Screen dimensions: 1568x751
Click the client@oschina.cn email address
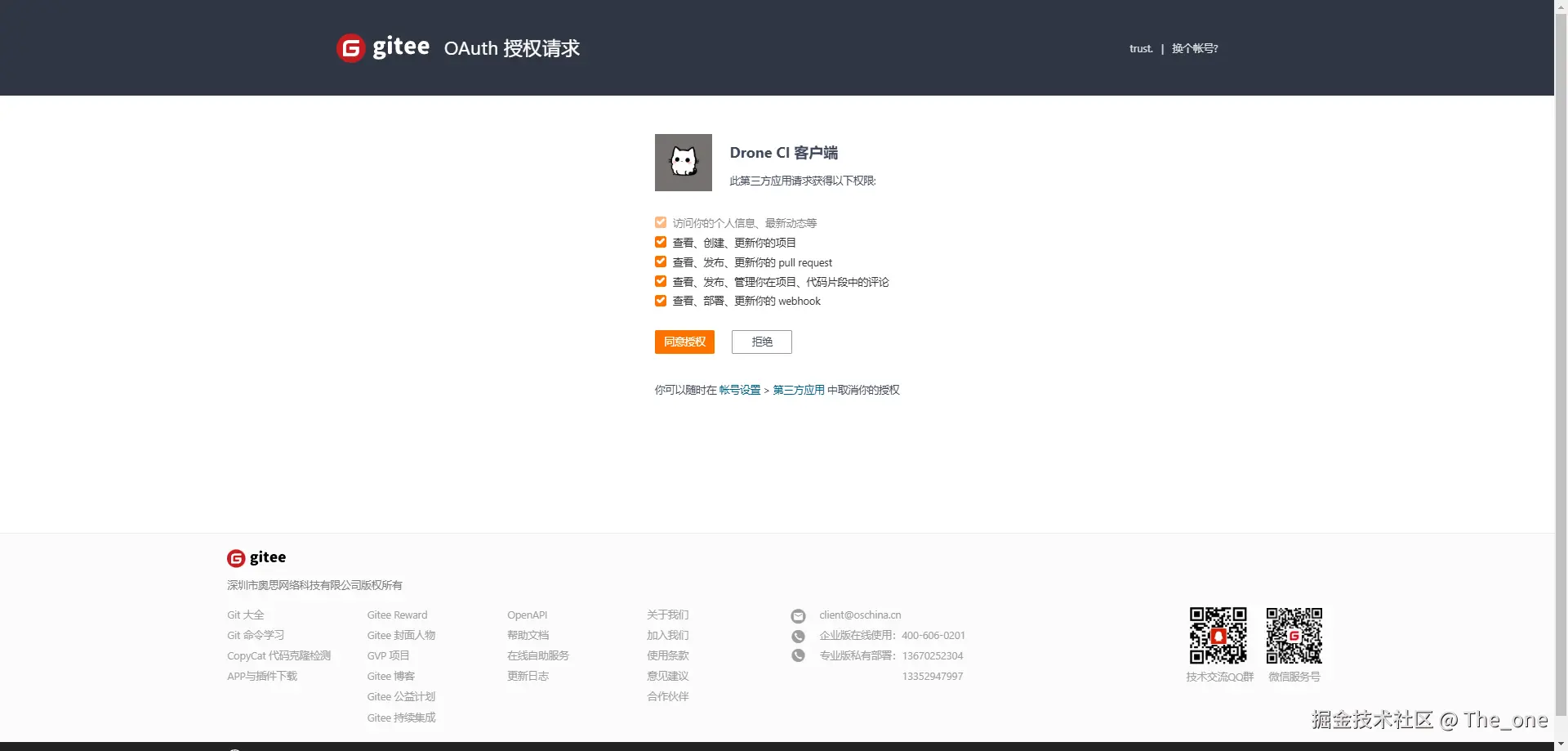[x=860, y=615]
